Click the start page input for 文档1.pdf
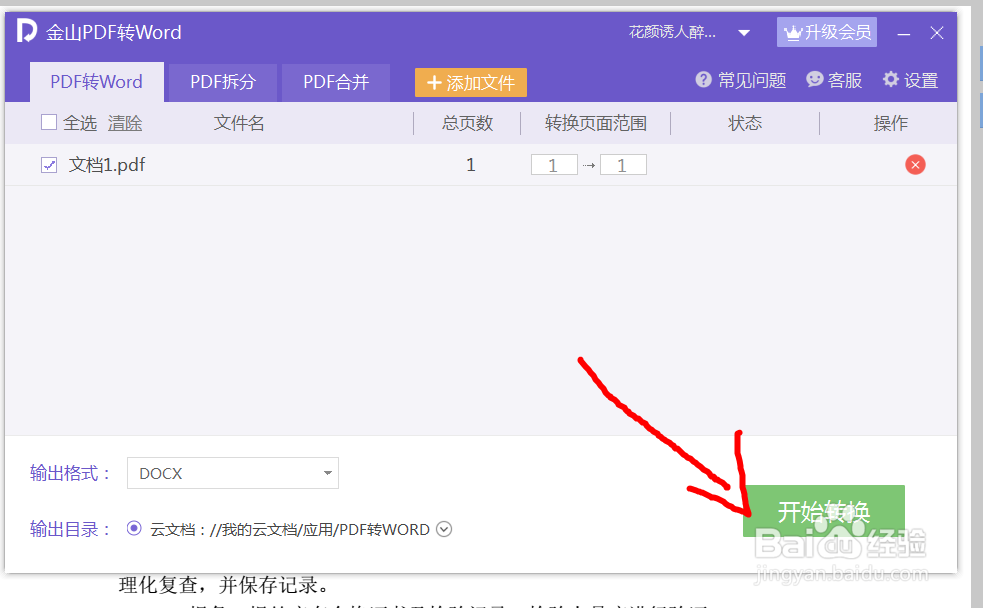The image size is (983, 608). 554,165
